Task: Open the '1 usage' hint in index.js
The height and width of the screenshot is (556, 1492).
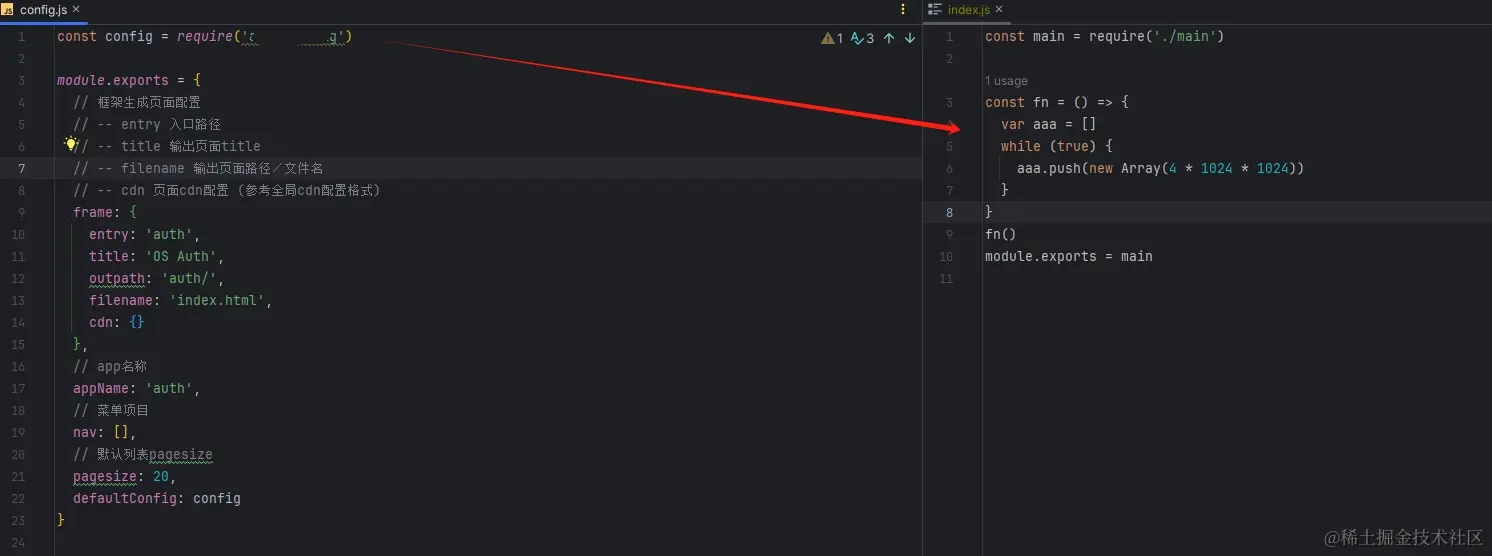Action: 1006,81
